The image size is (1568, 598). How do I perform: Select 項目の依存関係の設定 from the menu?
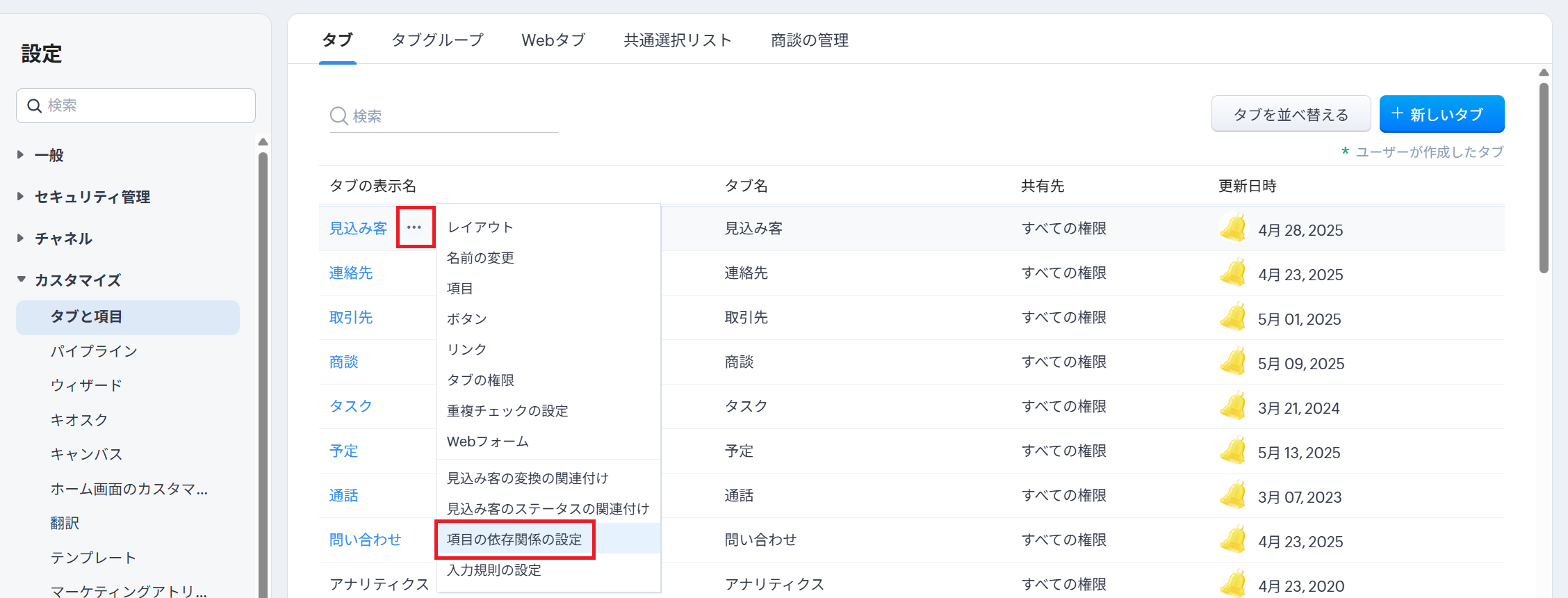(514, 540)
